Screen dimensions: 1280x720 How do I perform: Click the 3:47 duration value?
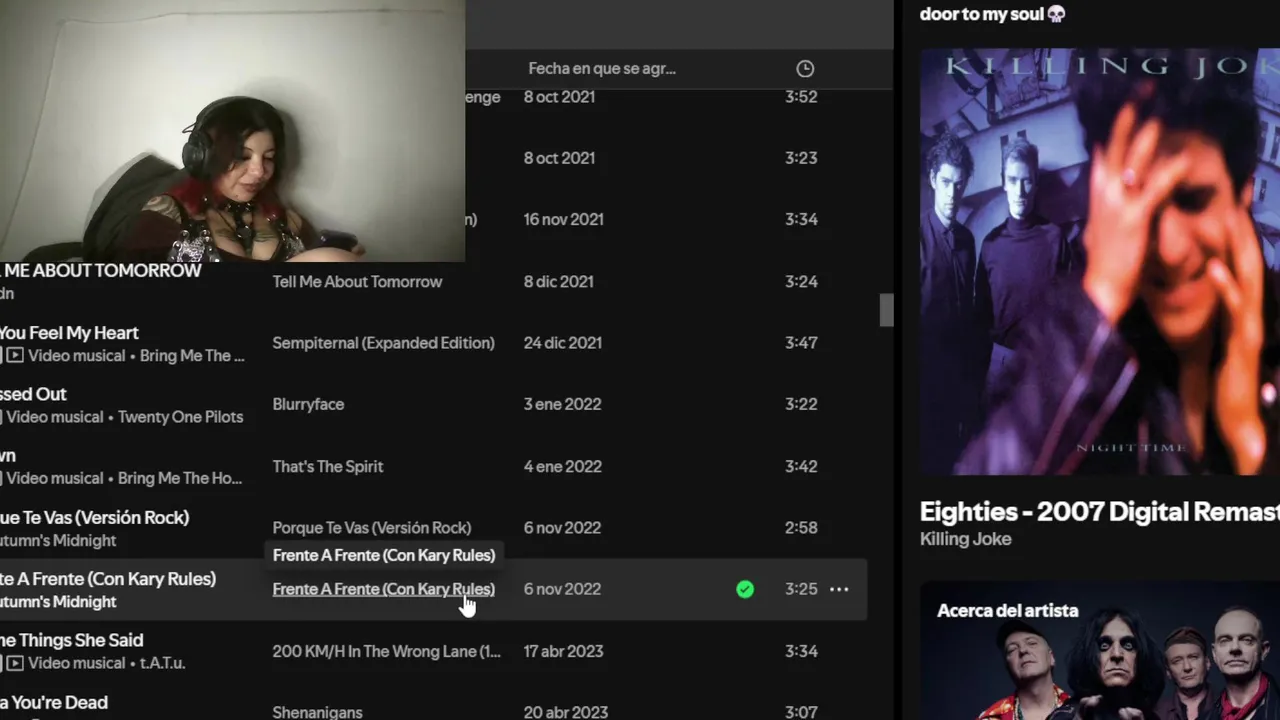(801, 343)
